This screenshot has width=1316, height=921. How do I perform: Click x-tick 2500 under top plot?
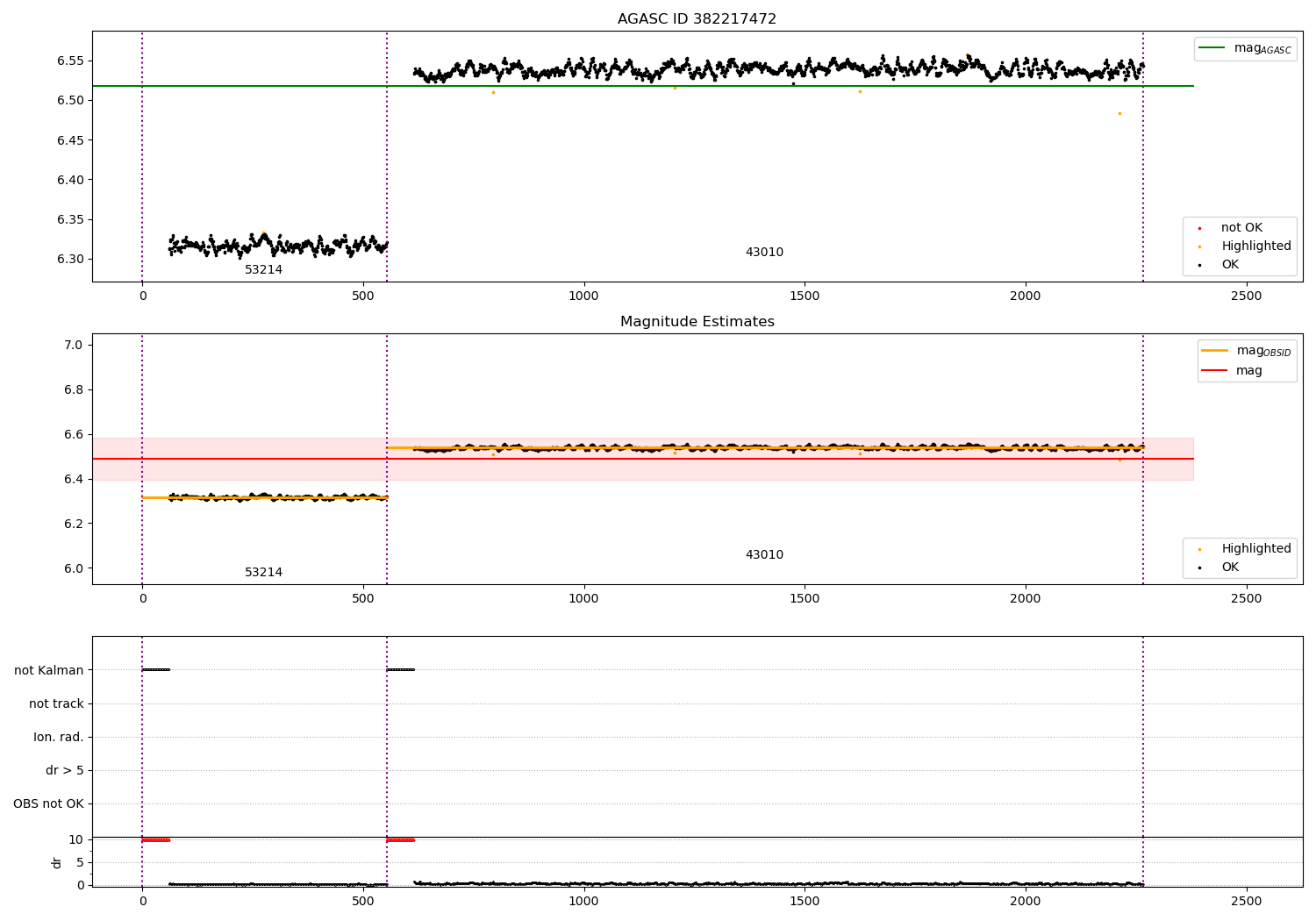[x=1246, y=296]
